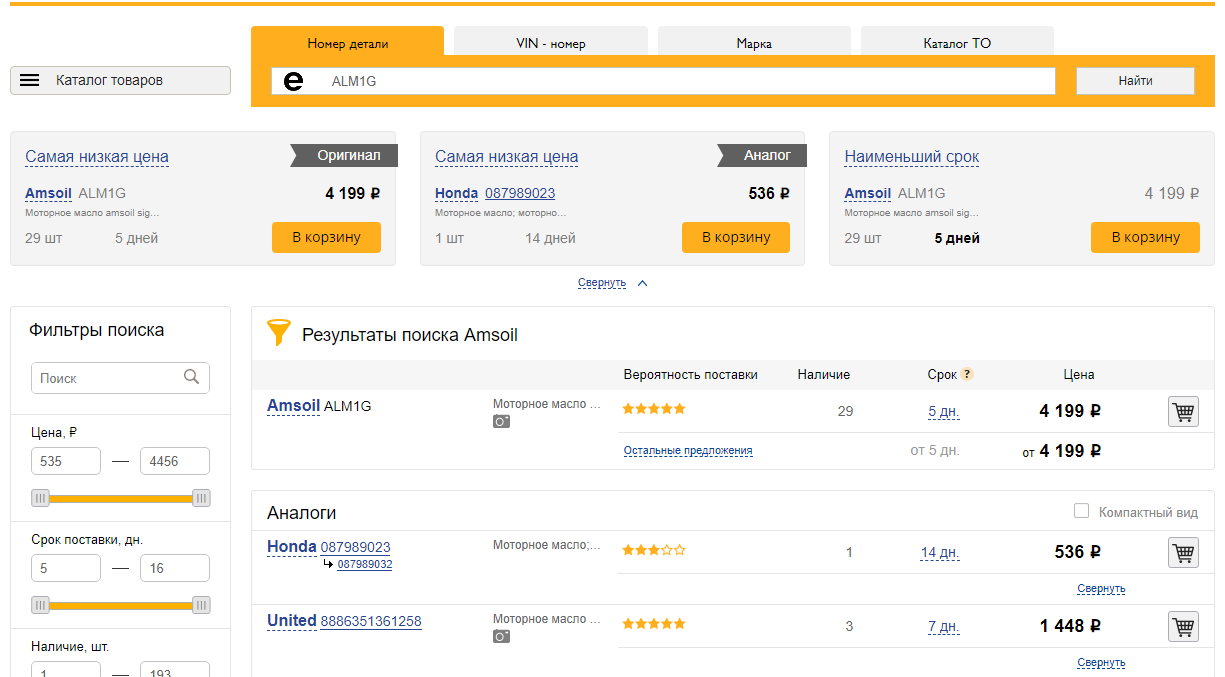Click the Наименьший срок heading
The image size is (1225, 677).
(912, 157)
